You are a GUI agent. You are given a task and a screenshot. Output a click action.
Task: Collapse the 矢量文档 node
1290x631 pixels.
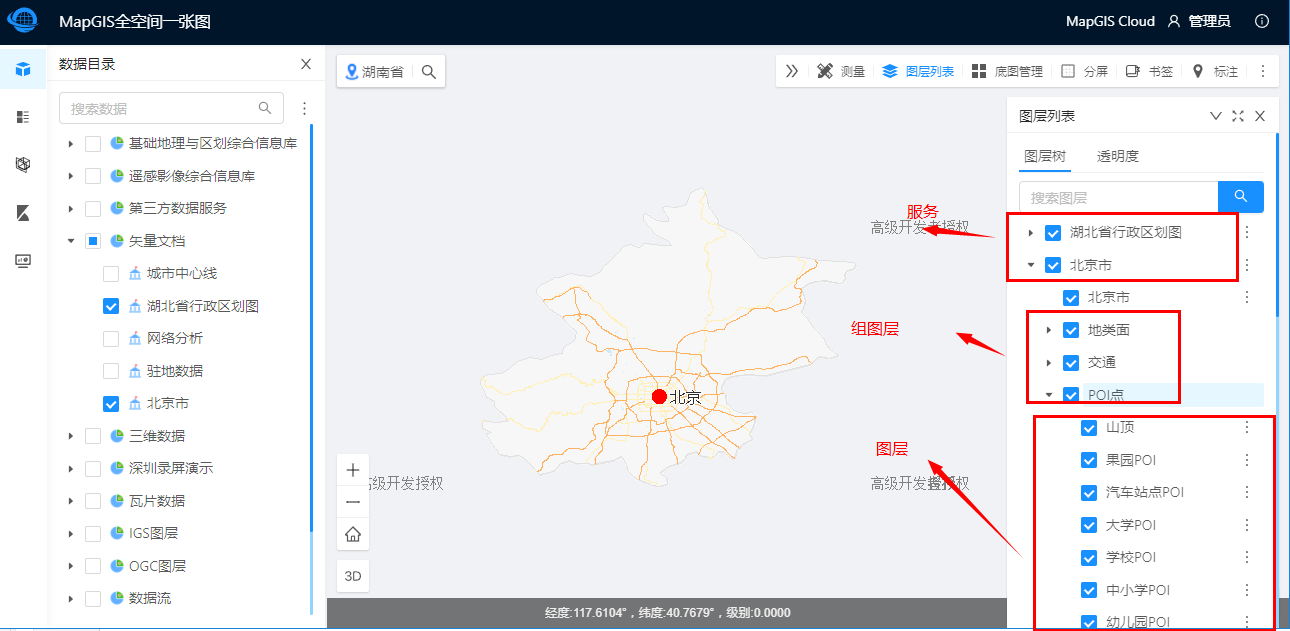coord(71,241)
